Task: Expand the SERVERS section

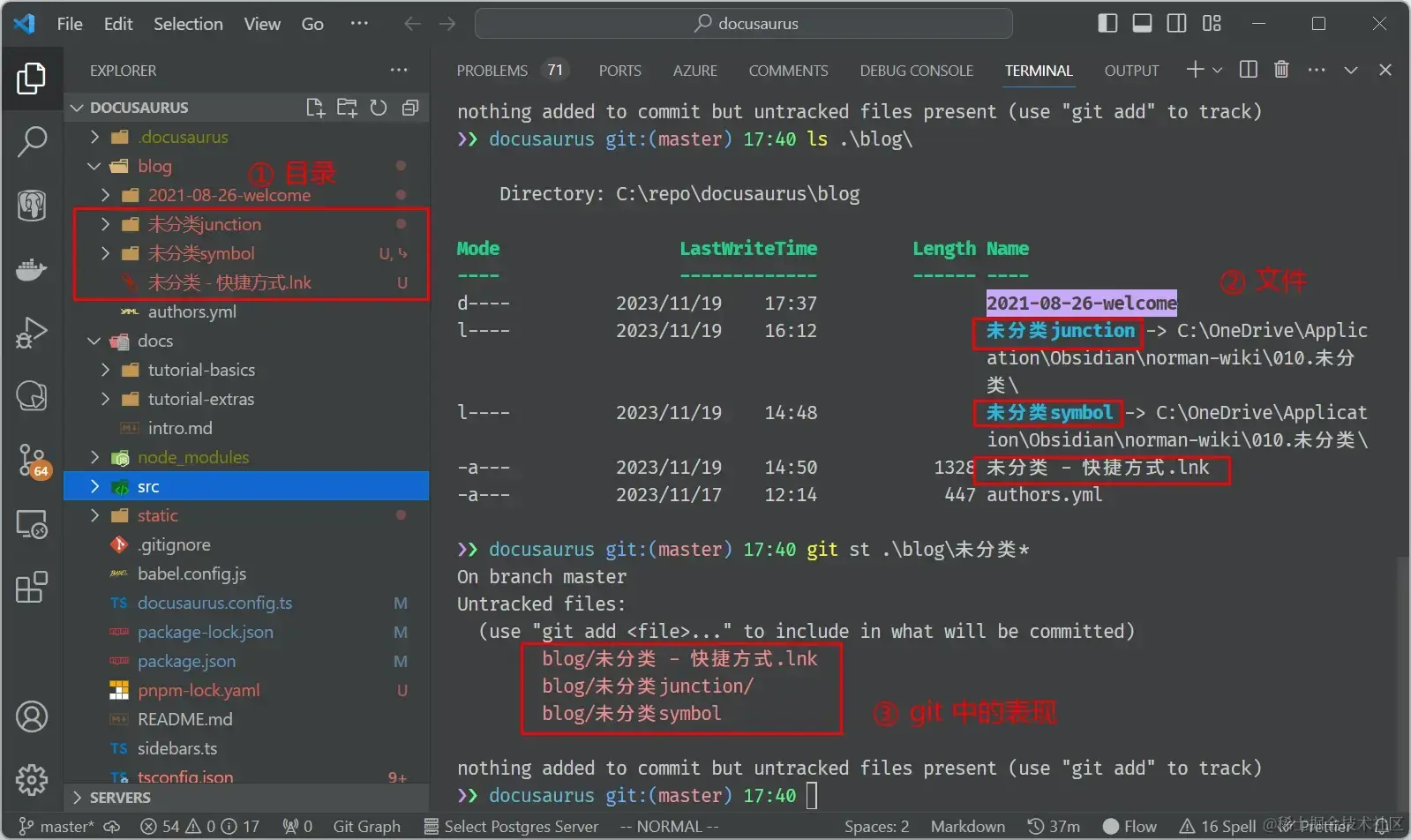Action: tap(77, 798)
